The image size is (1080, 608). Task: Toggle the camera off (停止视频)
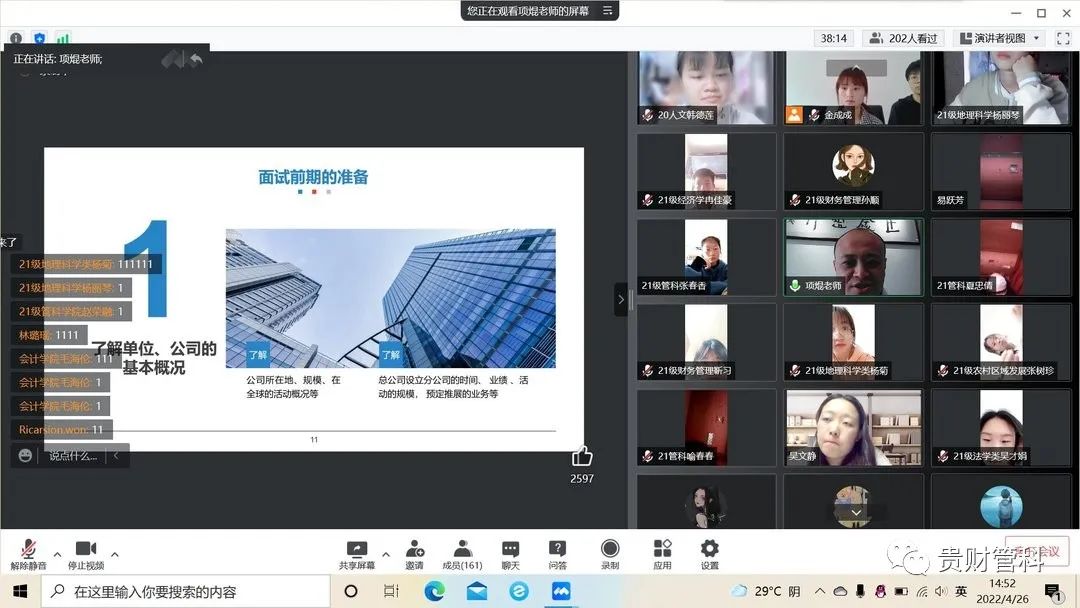86,549
